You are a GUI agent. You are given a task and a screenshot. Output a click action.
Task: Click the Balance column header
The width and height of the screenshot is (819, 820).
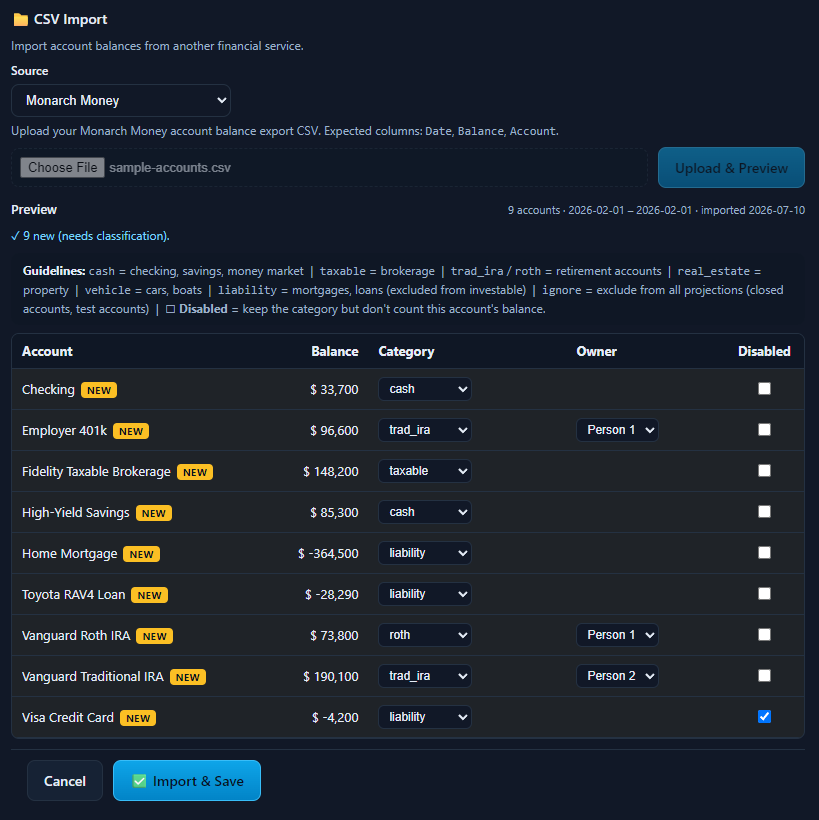click(x=335, y=351)
